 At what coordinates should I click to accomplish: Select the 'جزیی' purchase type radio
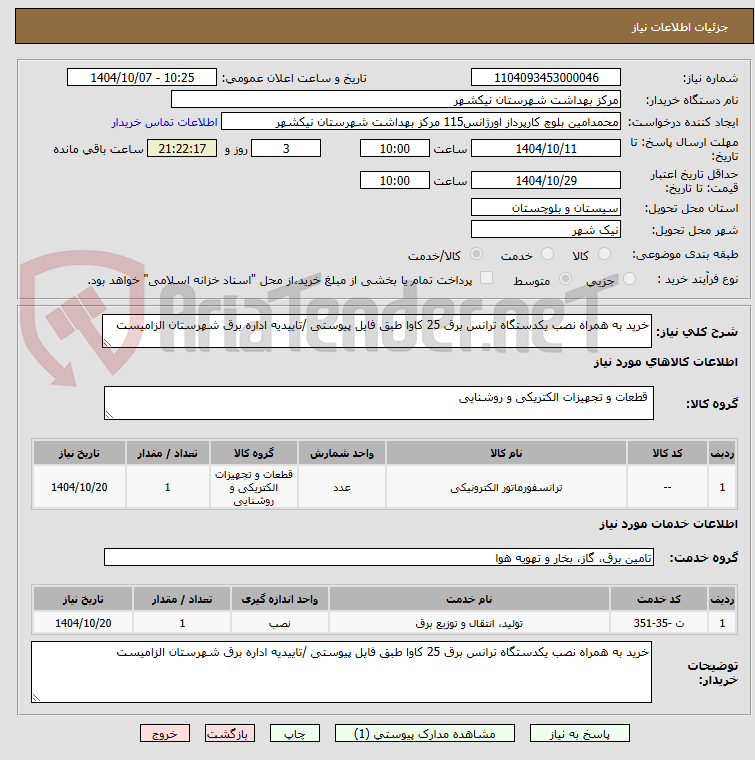click(629, 279)
